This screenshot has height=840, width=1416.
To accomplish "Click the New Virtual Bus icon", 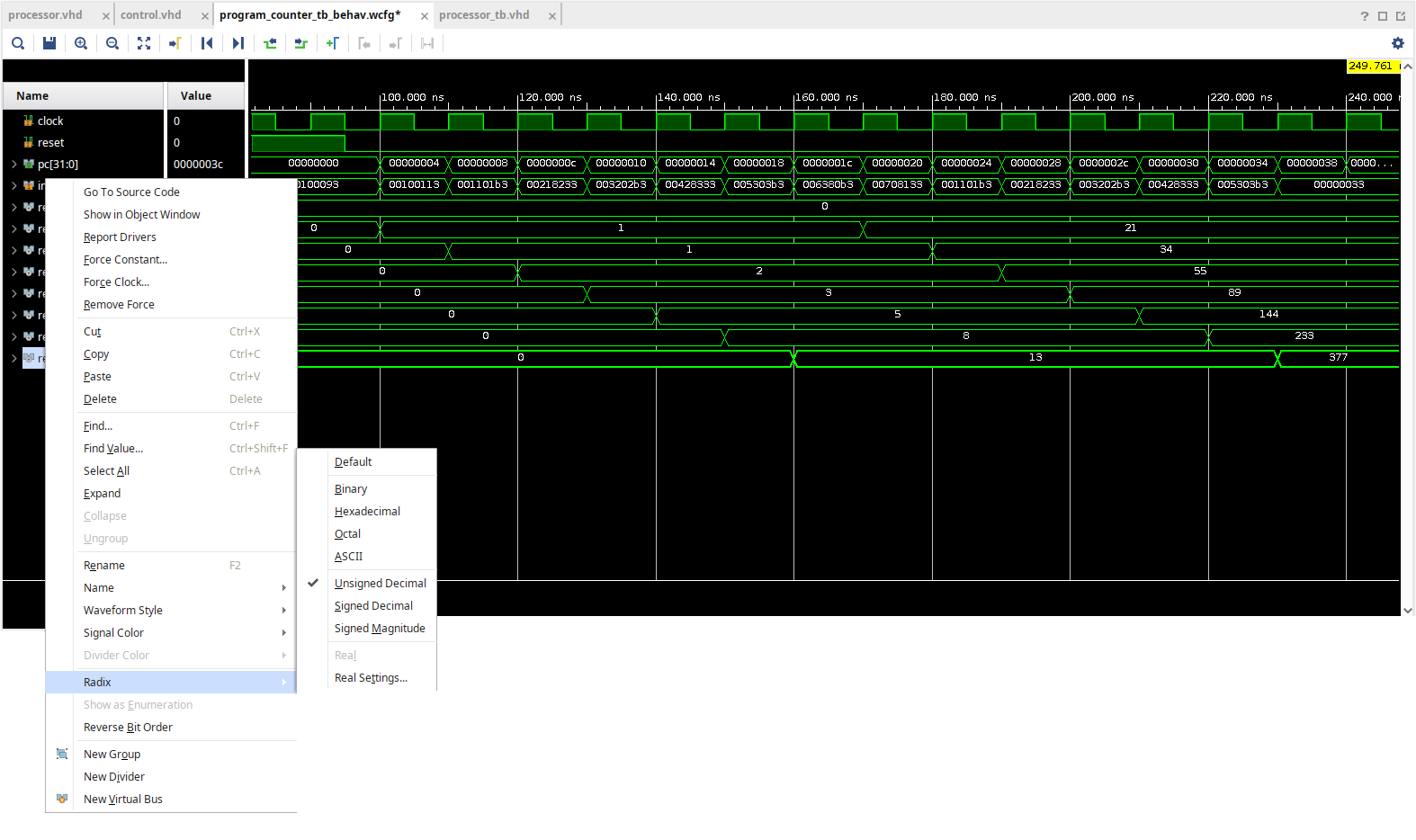I will tap(62, 799).
